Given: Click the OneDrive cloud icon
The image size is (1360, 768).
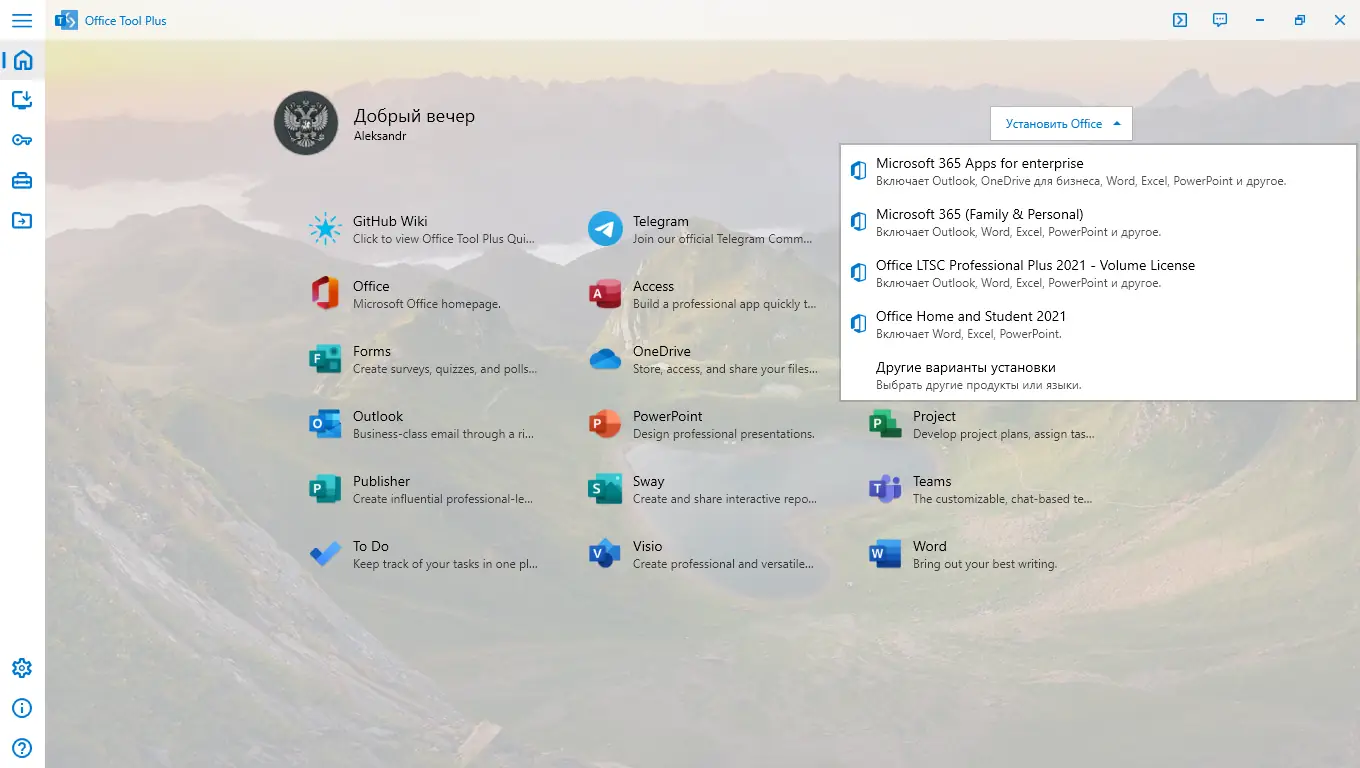Looking at the screenshot, I should click(605, 359).
